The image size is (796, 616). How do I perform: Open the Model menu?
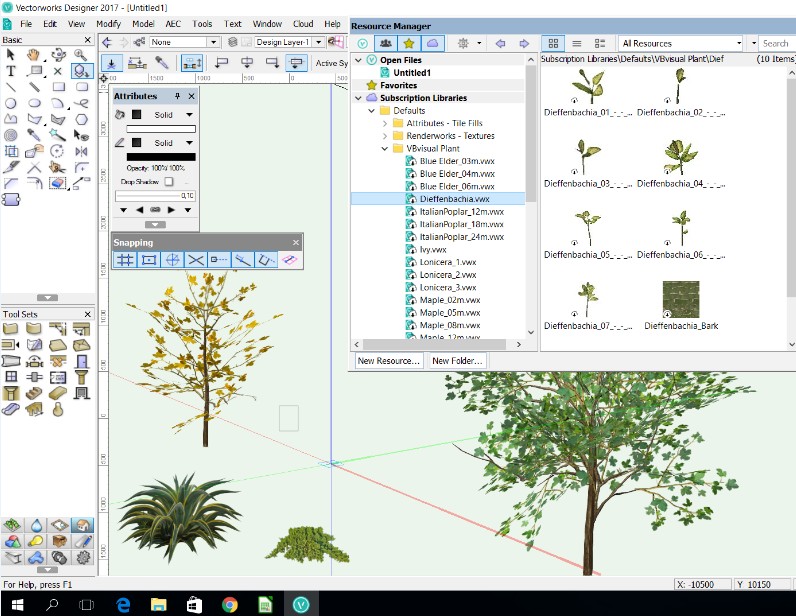[143, 24]
